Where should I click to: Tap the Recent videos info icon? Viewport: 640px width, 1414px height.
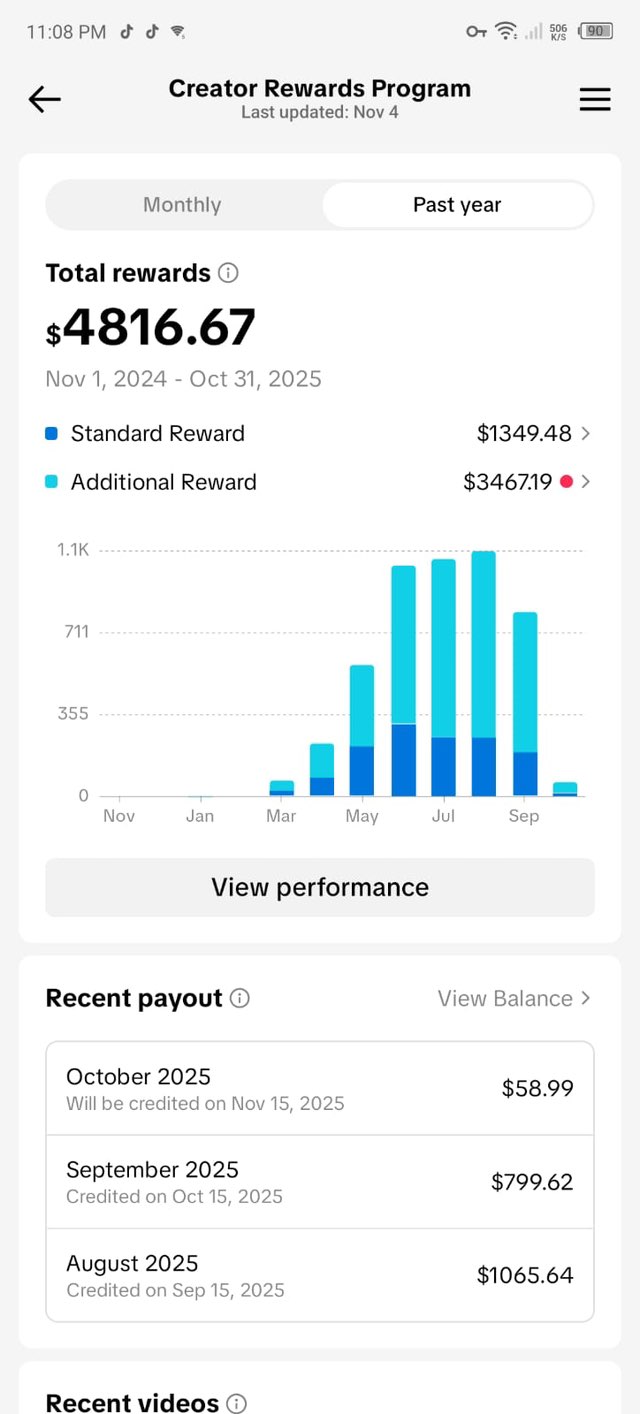(237, 1403)
